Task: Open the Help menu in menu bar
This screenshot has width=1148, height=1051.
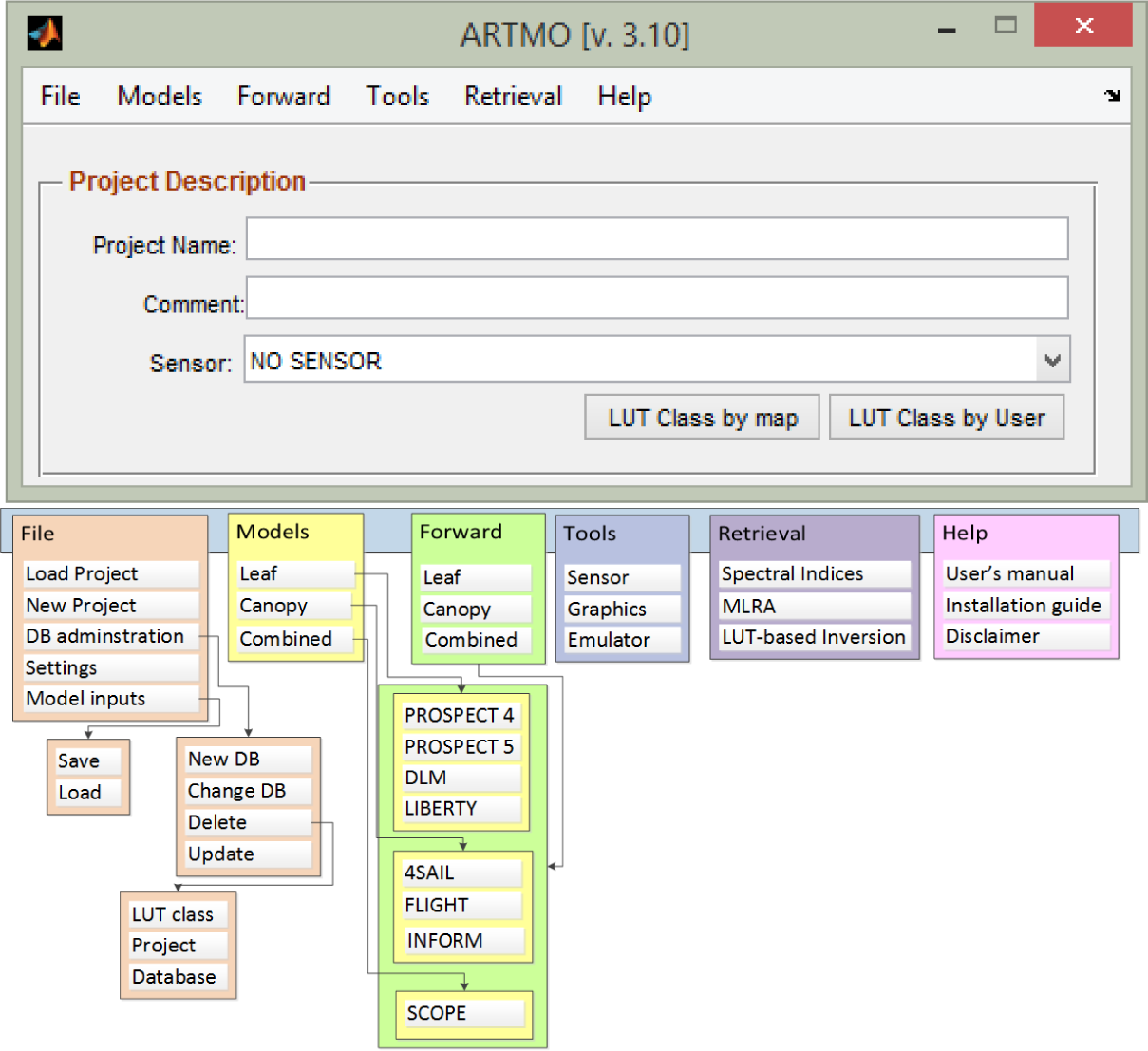Action: click(x=624, y=97)
